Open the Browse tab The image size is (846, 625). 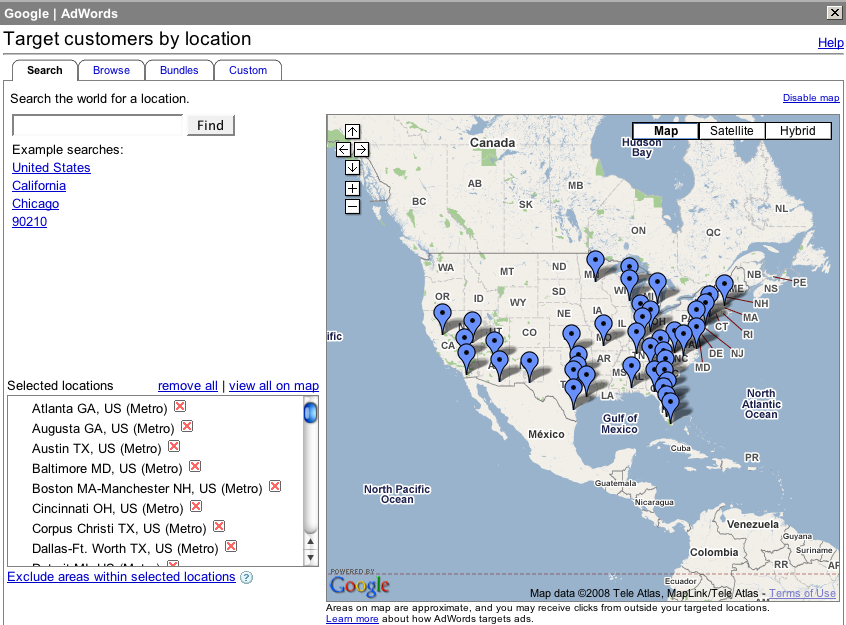[x=111, y=70]
